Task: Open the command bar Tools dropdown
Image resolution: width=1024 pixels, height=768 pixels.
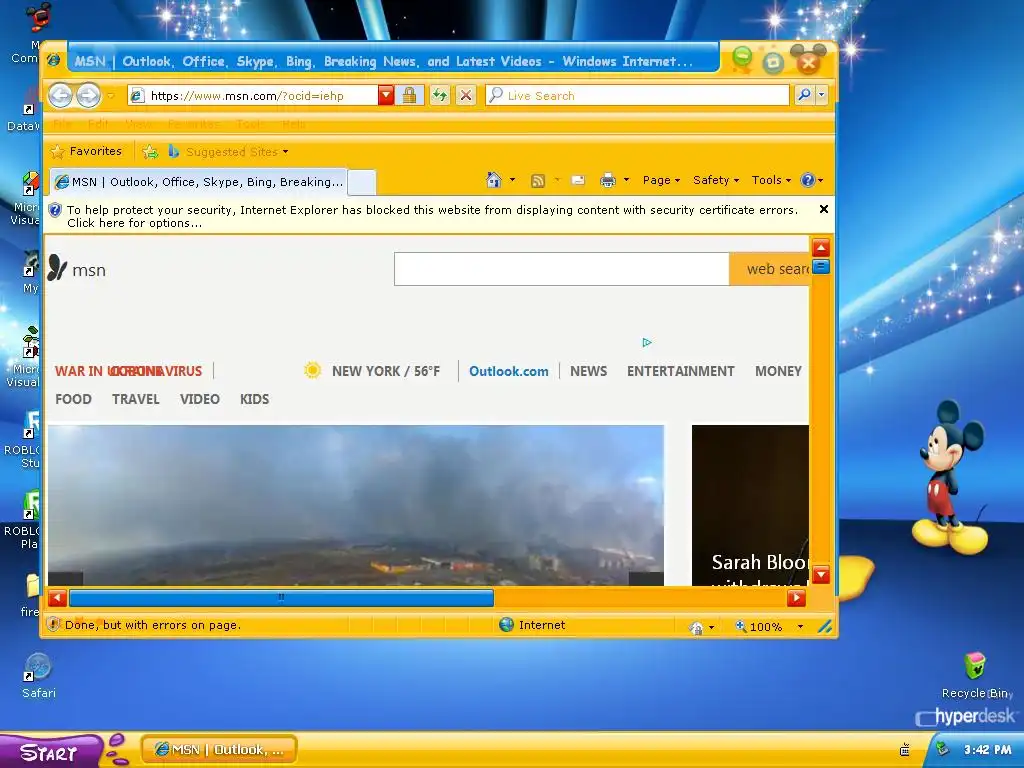Action: click(x=771, y=180)
